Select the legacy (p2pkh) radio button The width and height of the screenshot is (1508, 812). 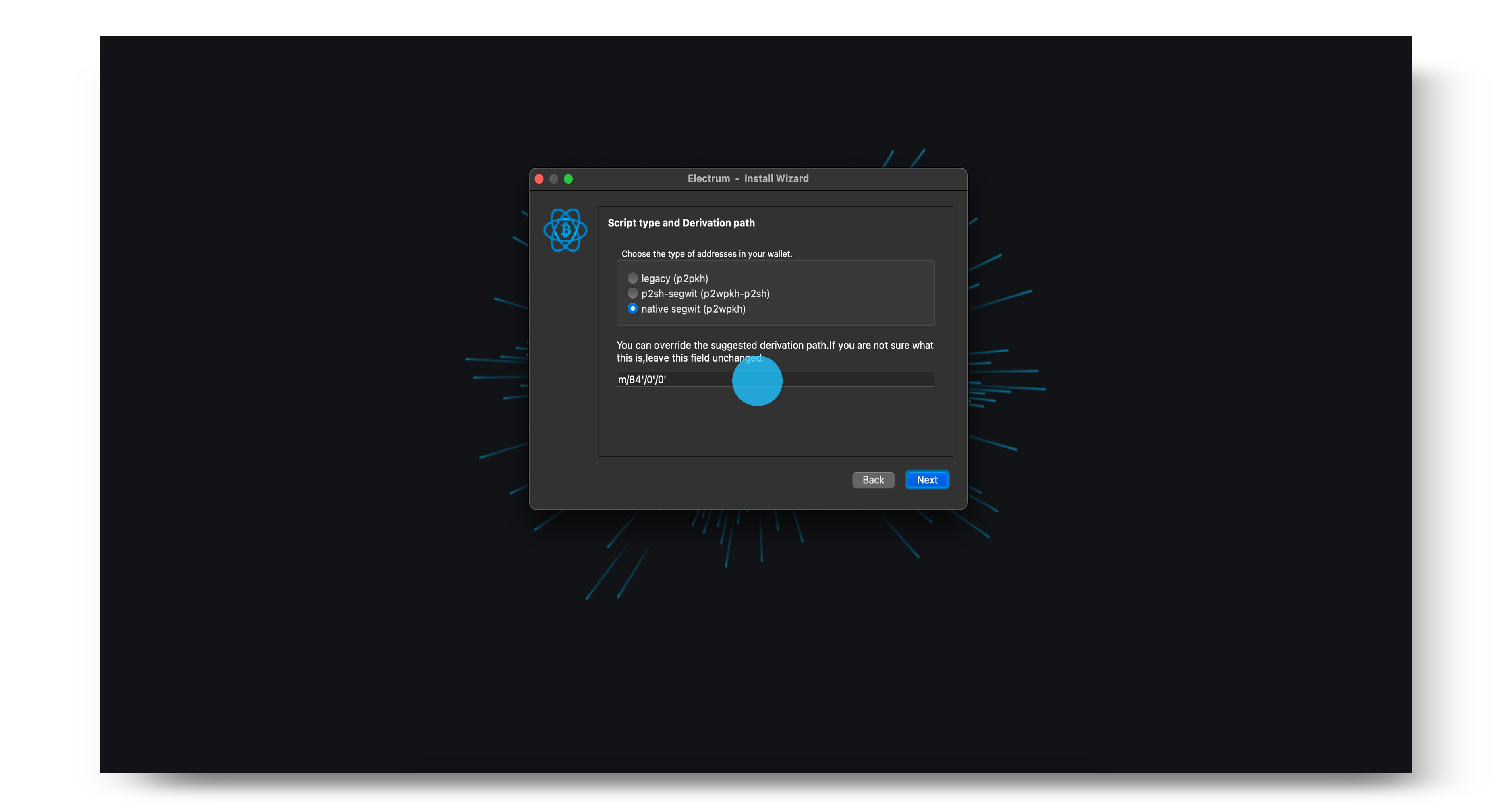pyautogui.click(x=632, y=278)
